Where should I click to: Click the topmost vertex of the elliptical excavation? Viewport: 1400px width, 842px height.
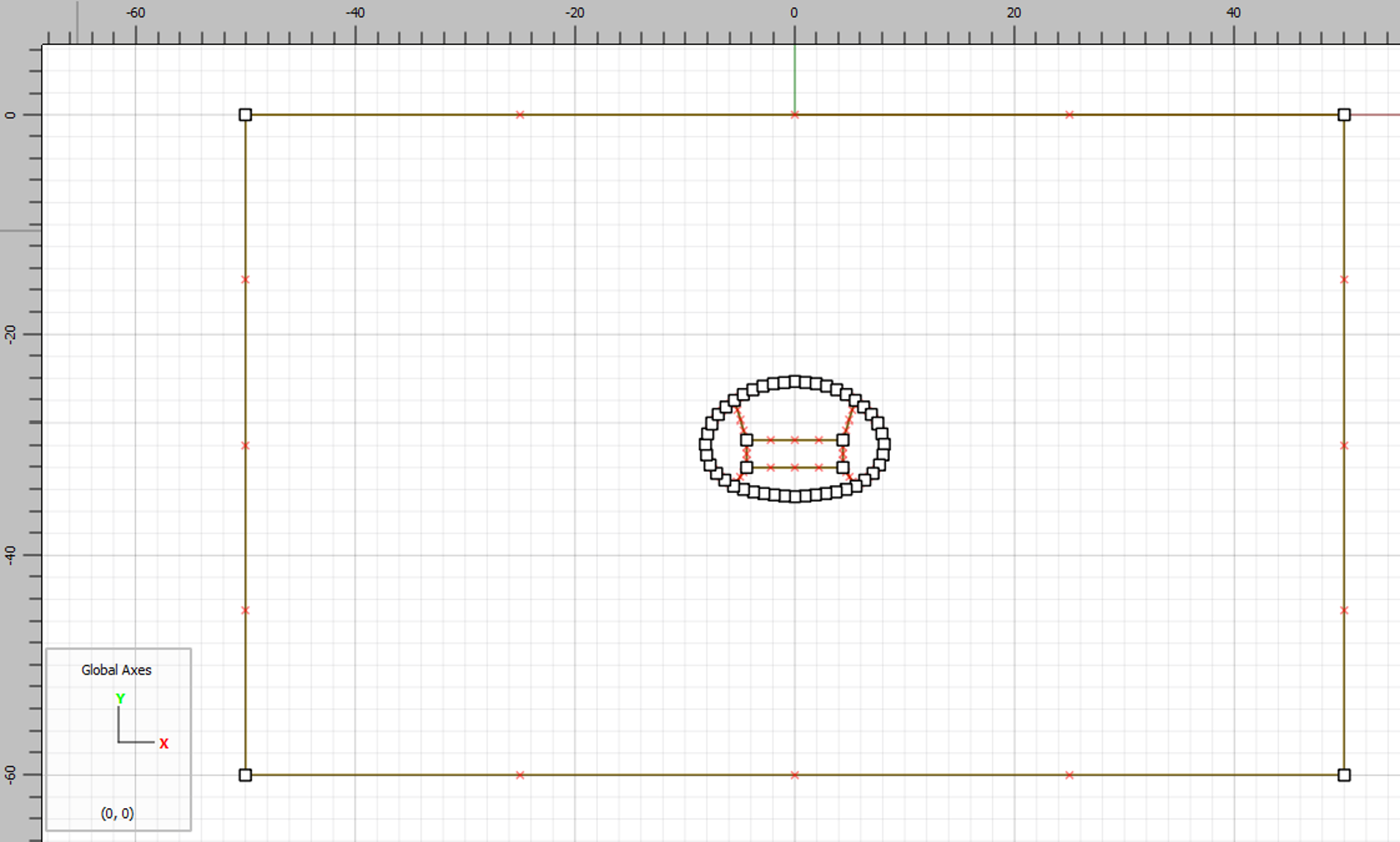795,382
